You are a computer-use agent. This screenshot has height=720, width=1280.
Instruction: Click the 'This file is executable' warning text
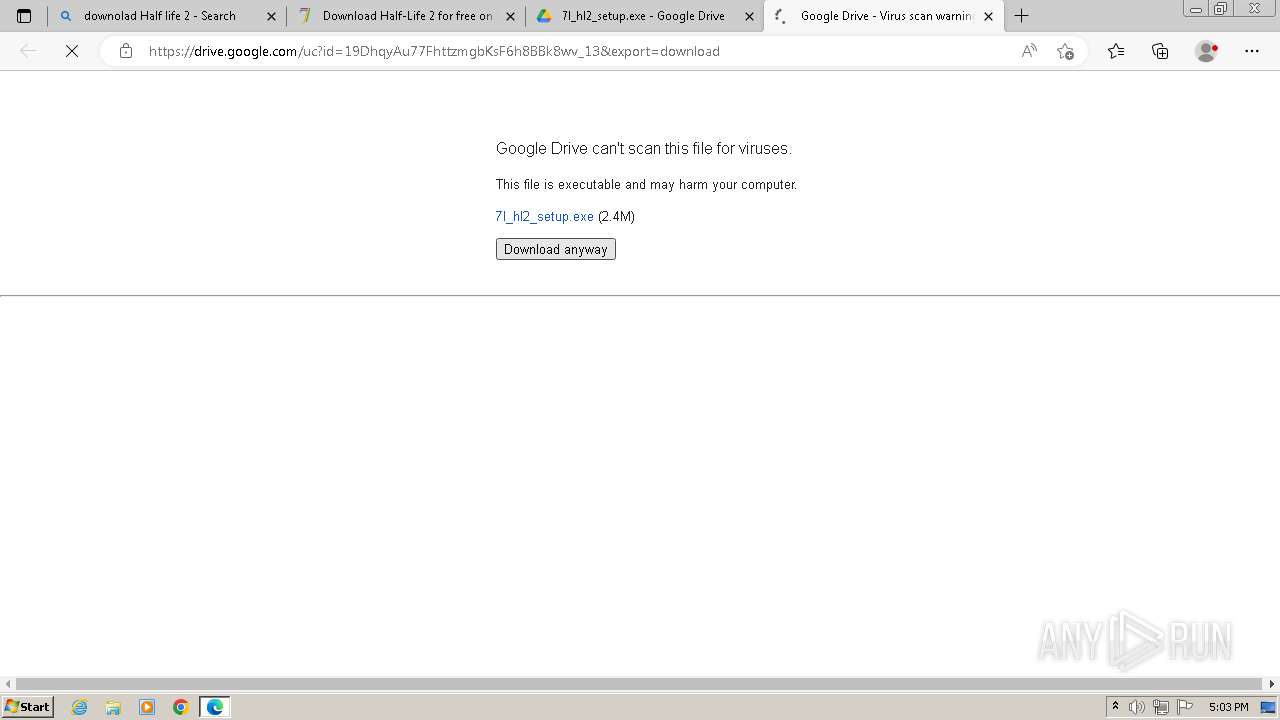pyautogui.click(x=646, y=185)
